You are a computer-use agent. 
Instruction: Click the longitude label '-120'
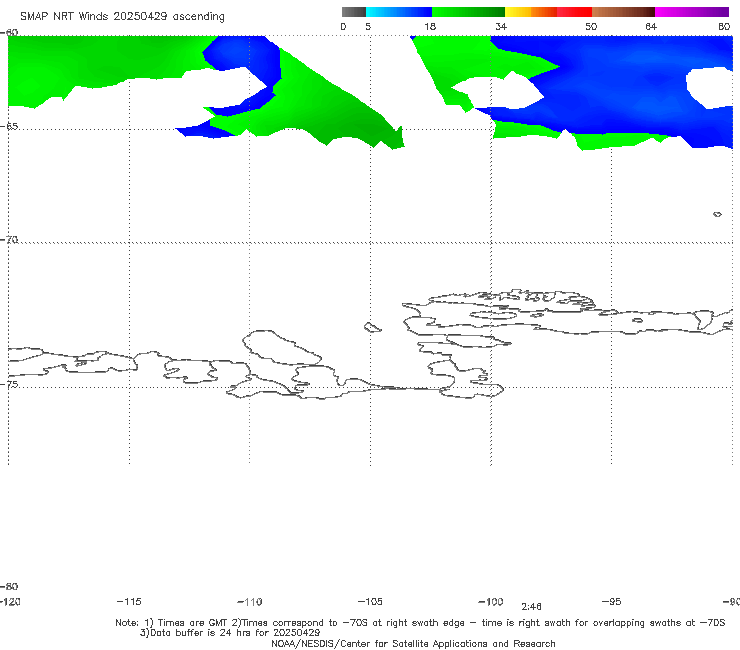(x=10, y=601)
